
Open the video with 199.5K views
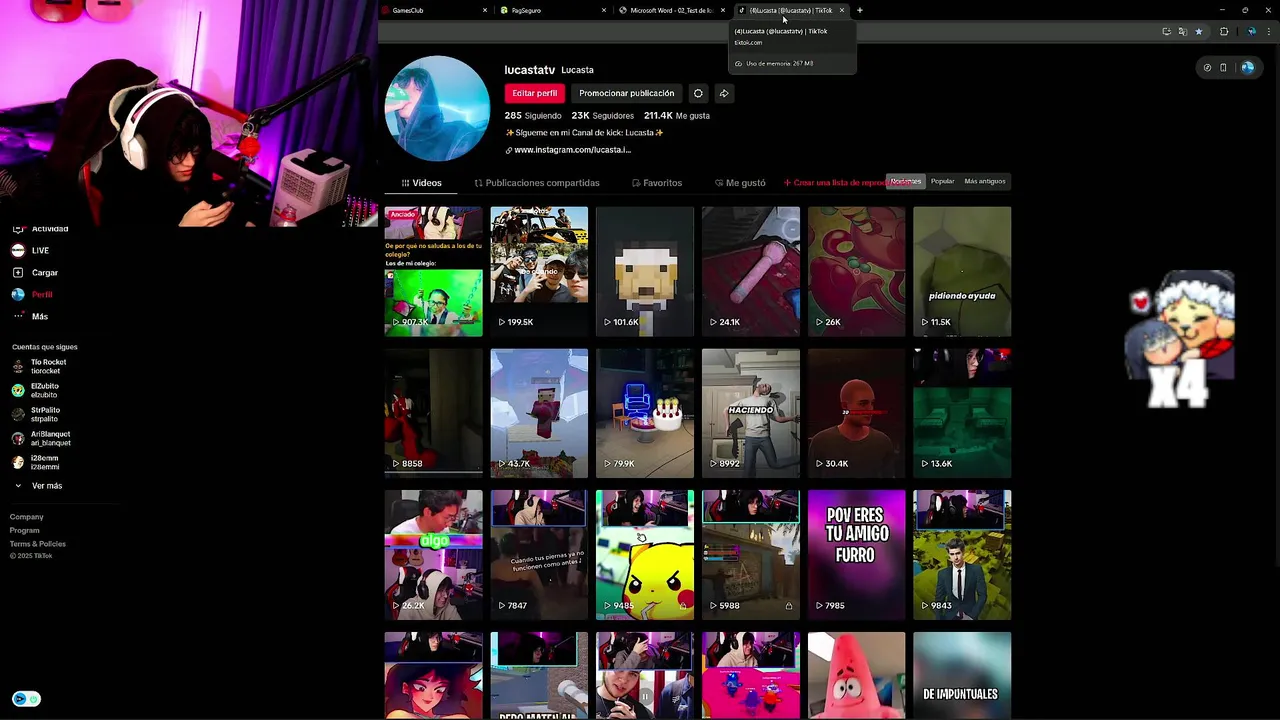539,272
